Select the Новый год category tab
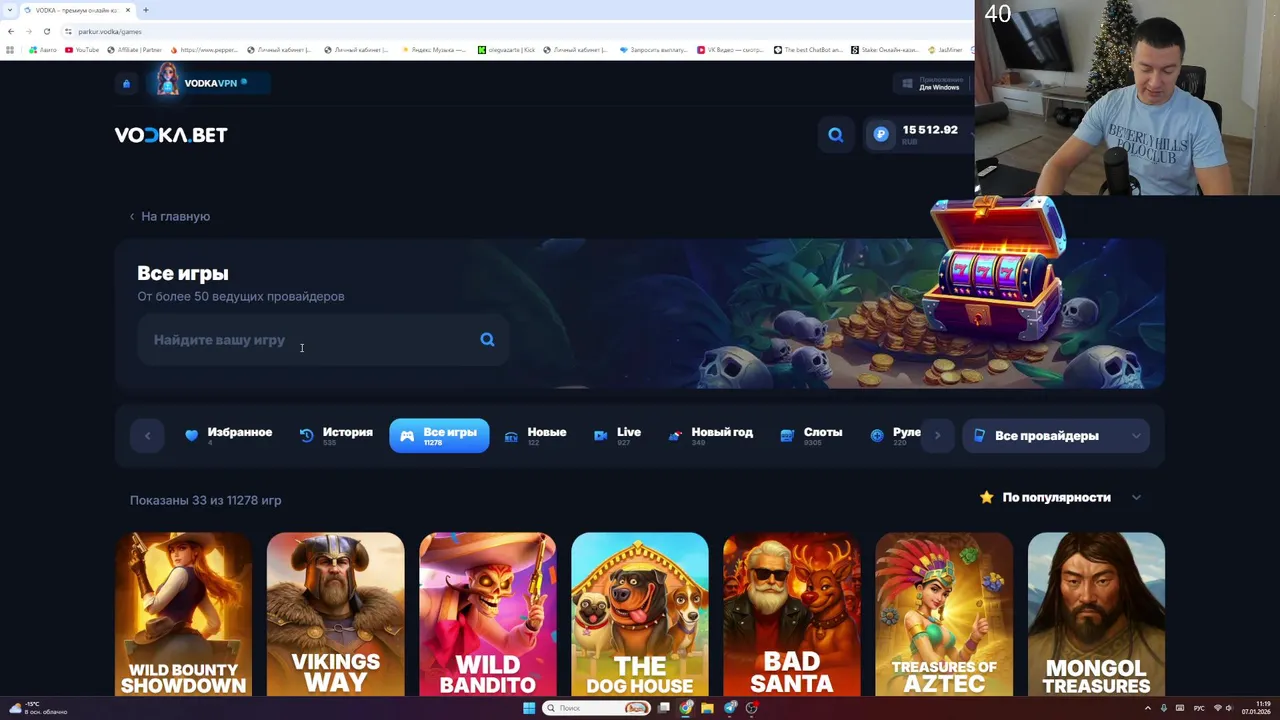 [711, 435]
